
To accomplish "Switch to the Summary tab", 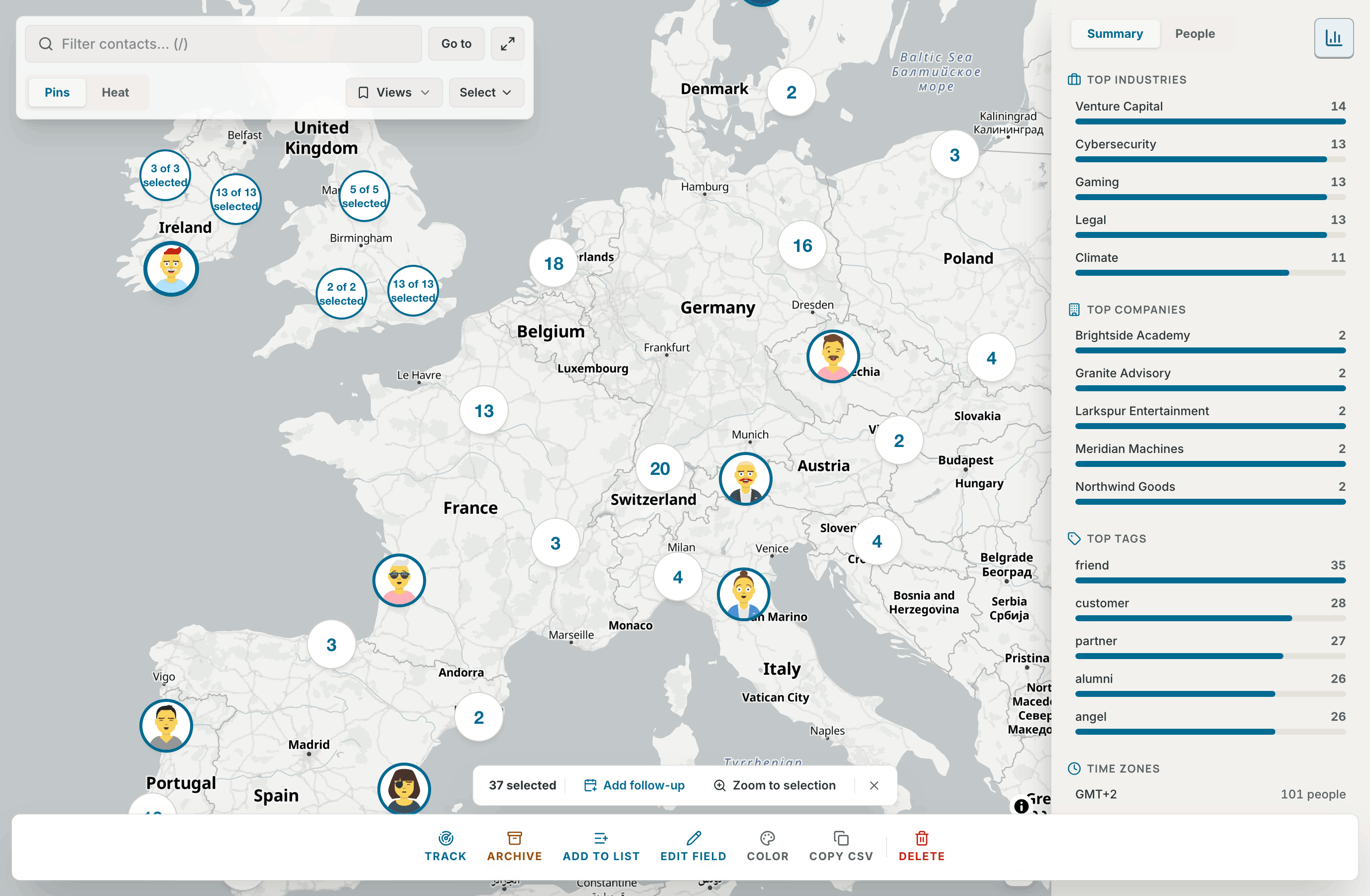I will coord(1115,33).
